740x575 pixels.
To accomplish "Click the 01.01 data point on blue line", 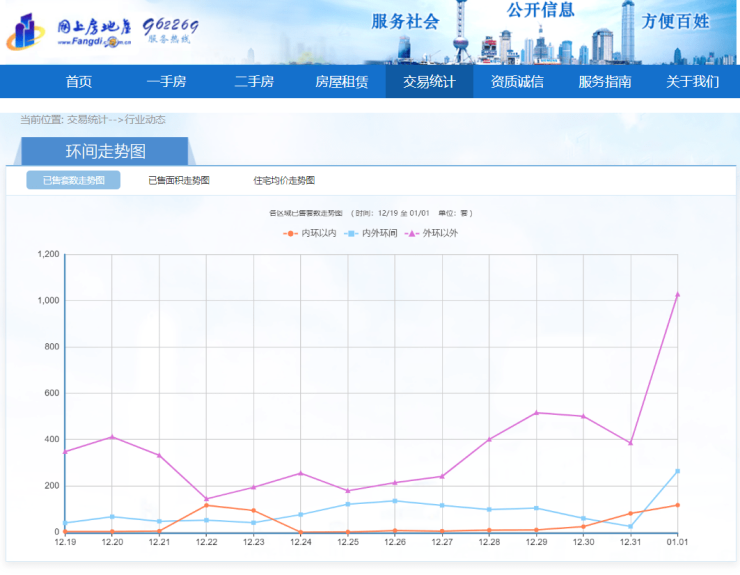I will [677, 471].
